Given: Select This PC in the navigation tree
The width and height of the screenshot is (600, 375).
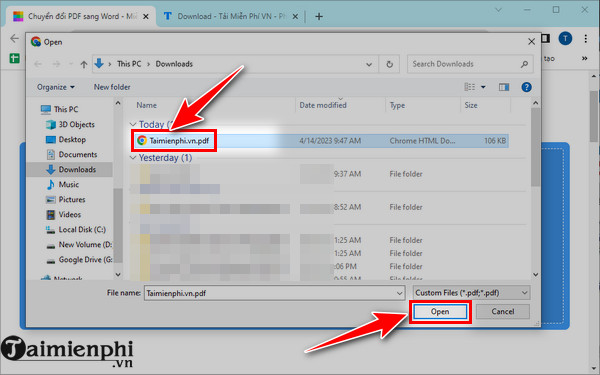Looking at the screenshot, I should tap(66, 109).
